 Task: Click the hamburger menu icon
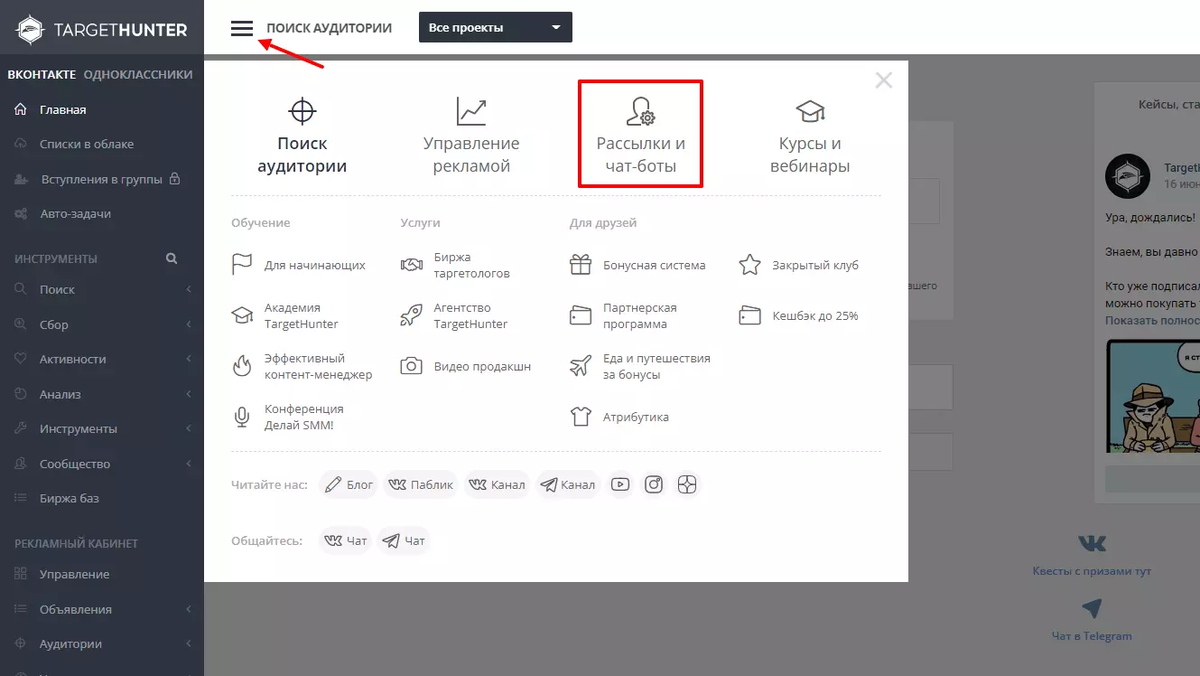tap(242, 28)
